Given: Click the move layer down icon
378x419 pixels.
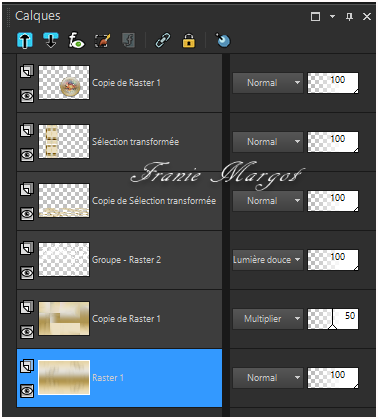Looking at the screenshot, I should pos(51,41).
